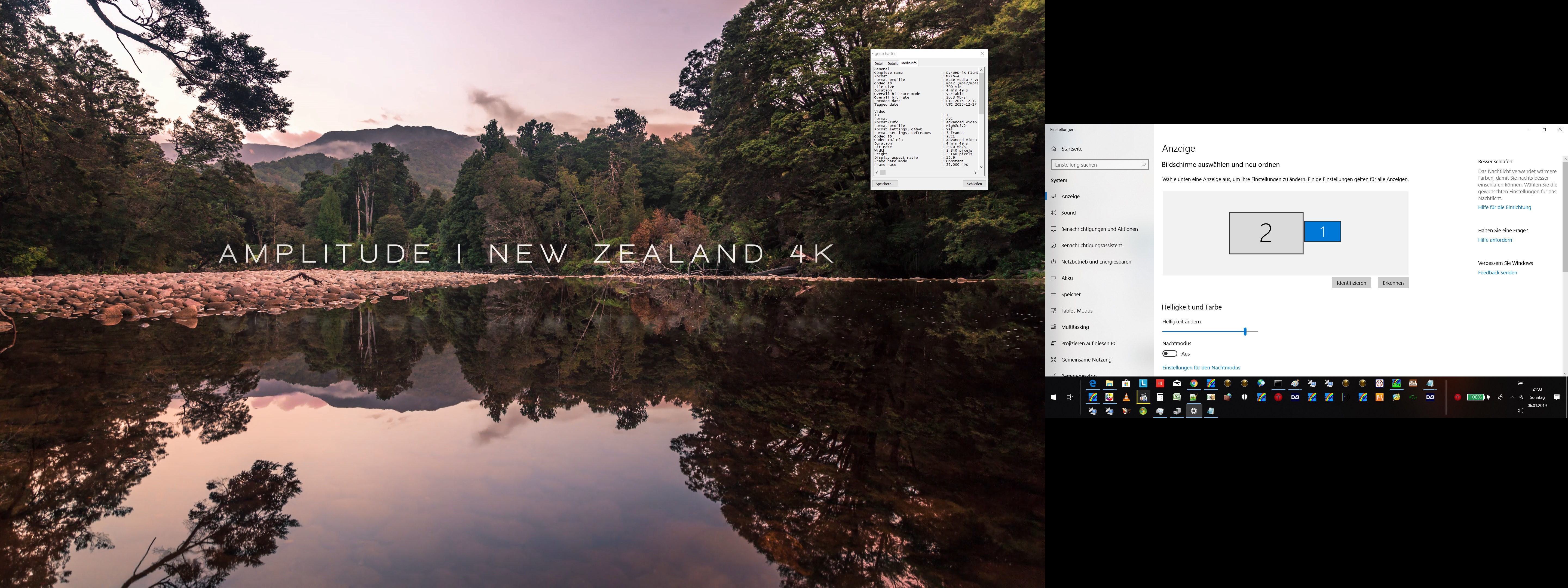Switch to the Details tab in Eigenschaften
This screenshot has width=1568, height=588.
point(892,63)
